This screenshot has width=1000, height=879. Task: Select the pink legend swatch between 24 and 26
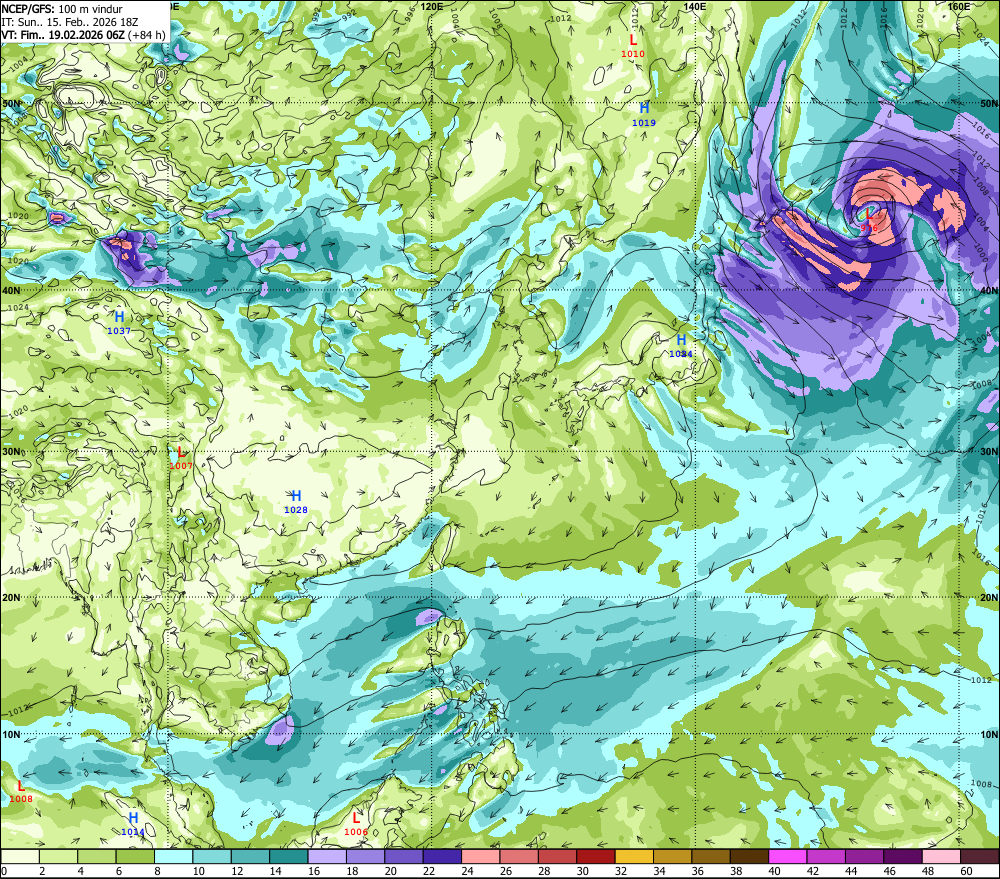tap(481, 856)
